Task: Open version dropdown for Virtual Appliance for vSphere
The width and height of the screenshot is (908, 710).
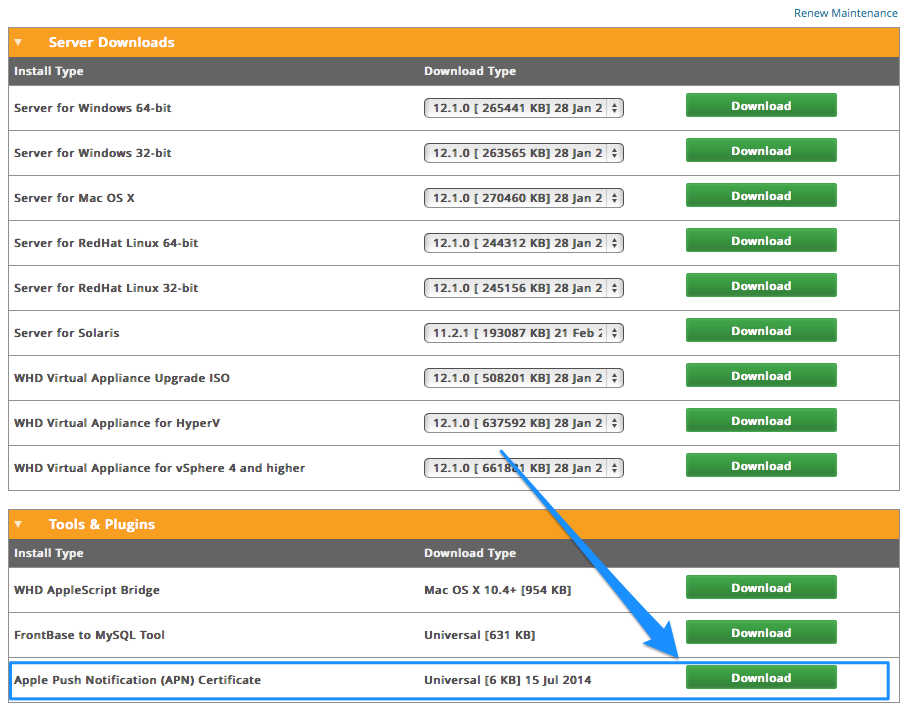Action: point(523,468)
